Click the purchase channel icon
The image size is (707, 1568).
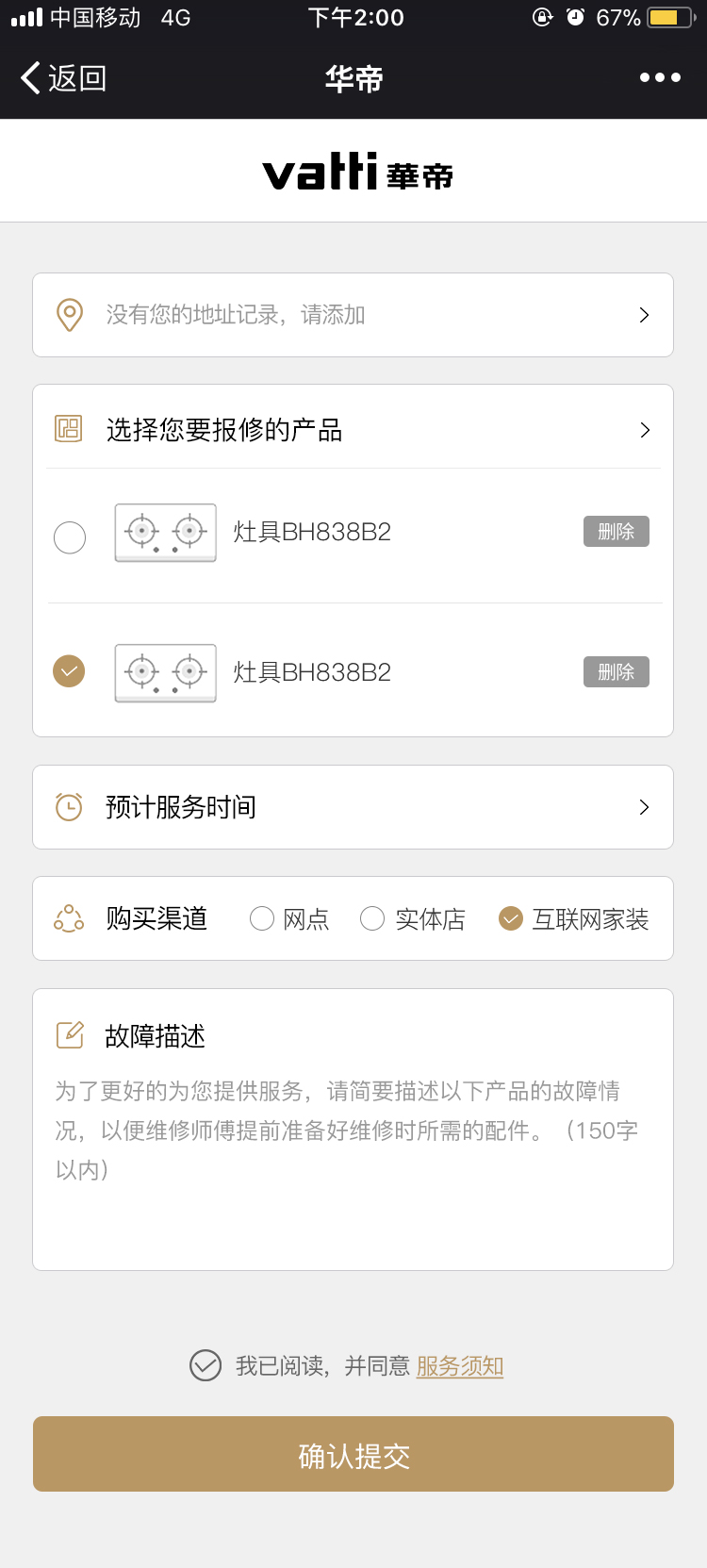point(69,918)
